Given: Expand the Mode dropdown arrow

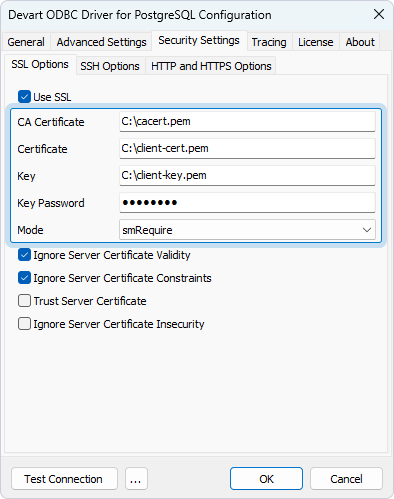Looking at the screenshot, I should tap(367, 230).
